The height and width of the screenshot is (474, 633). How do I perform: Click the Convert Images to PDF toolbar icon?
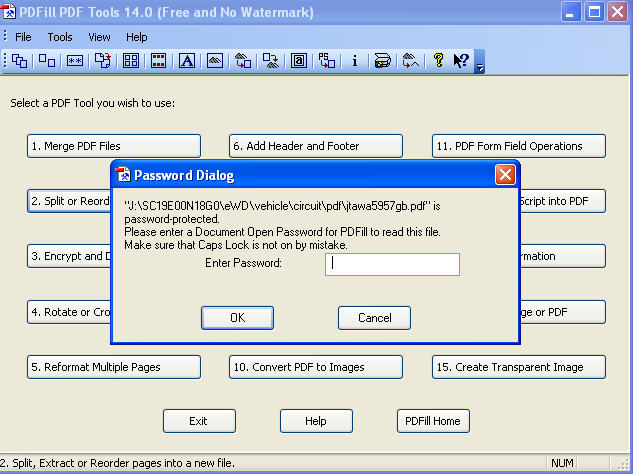tap(243, 61)
